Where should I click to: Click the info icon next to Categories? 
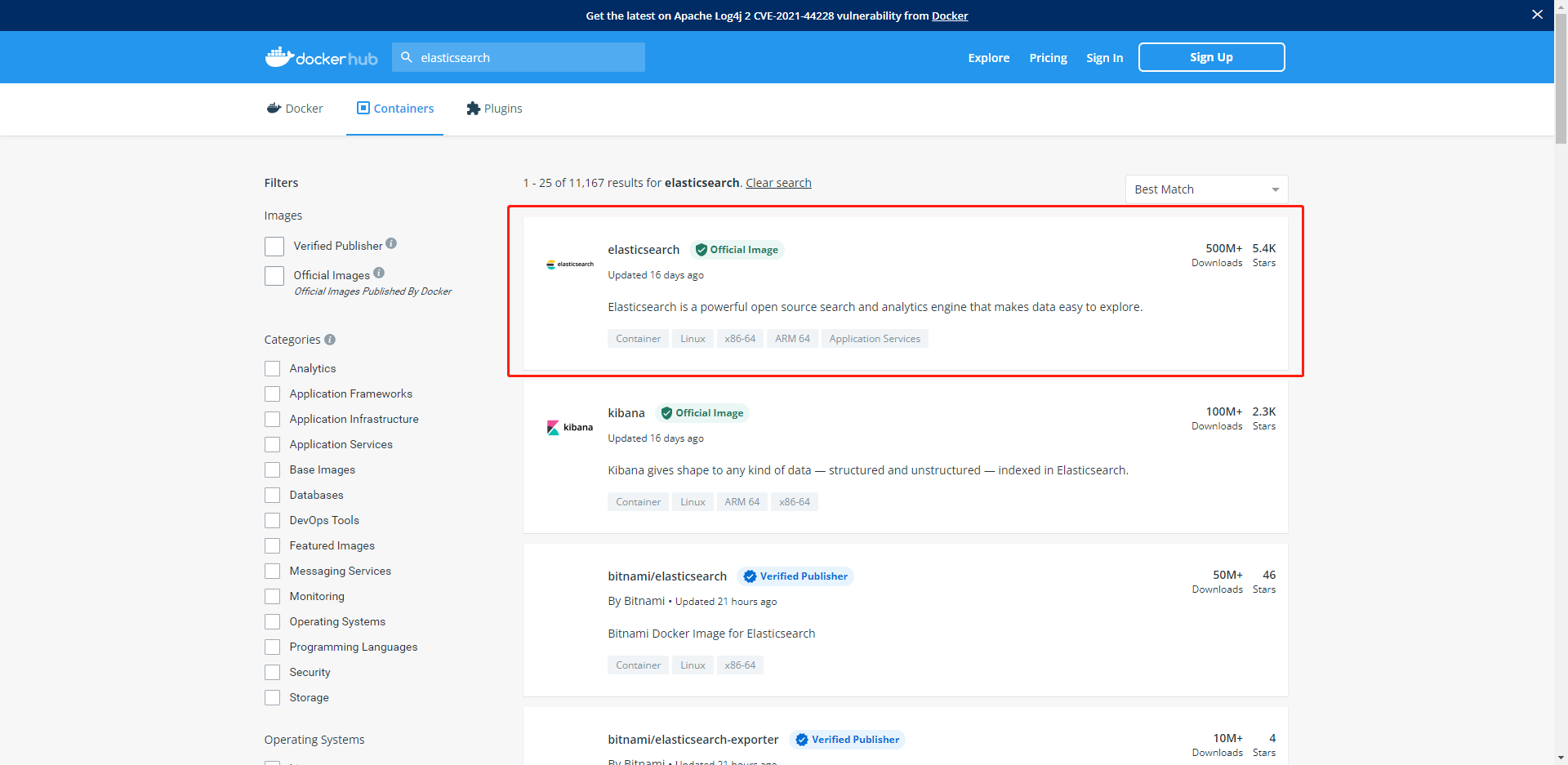pyautogui.click(x=331, y=339)
